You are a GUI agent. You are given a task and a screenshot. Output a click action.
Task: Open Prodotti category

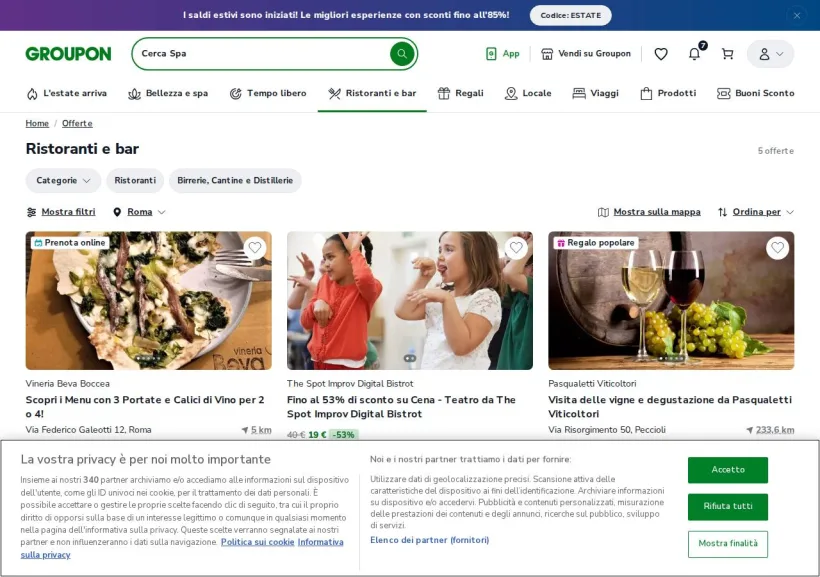pyautogui.click(x=668, y=93)
